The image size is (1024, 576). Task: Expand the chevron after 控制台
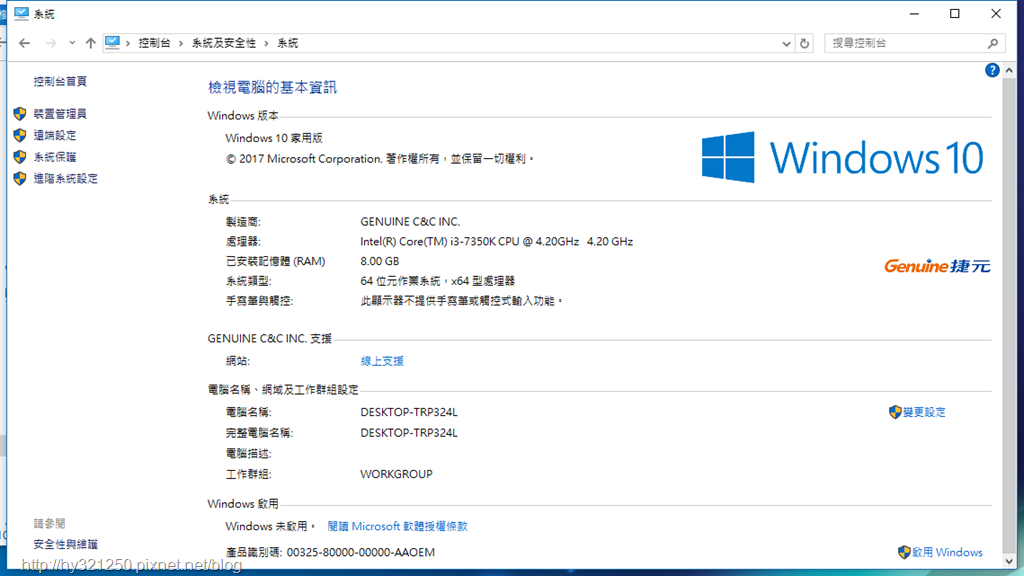pyautogui.click(x=181, y=43)
